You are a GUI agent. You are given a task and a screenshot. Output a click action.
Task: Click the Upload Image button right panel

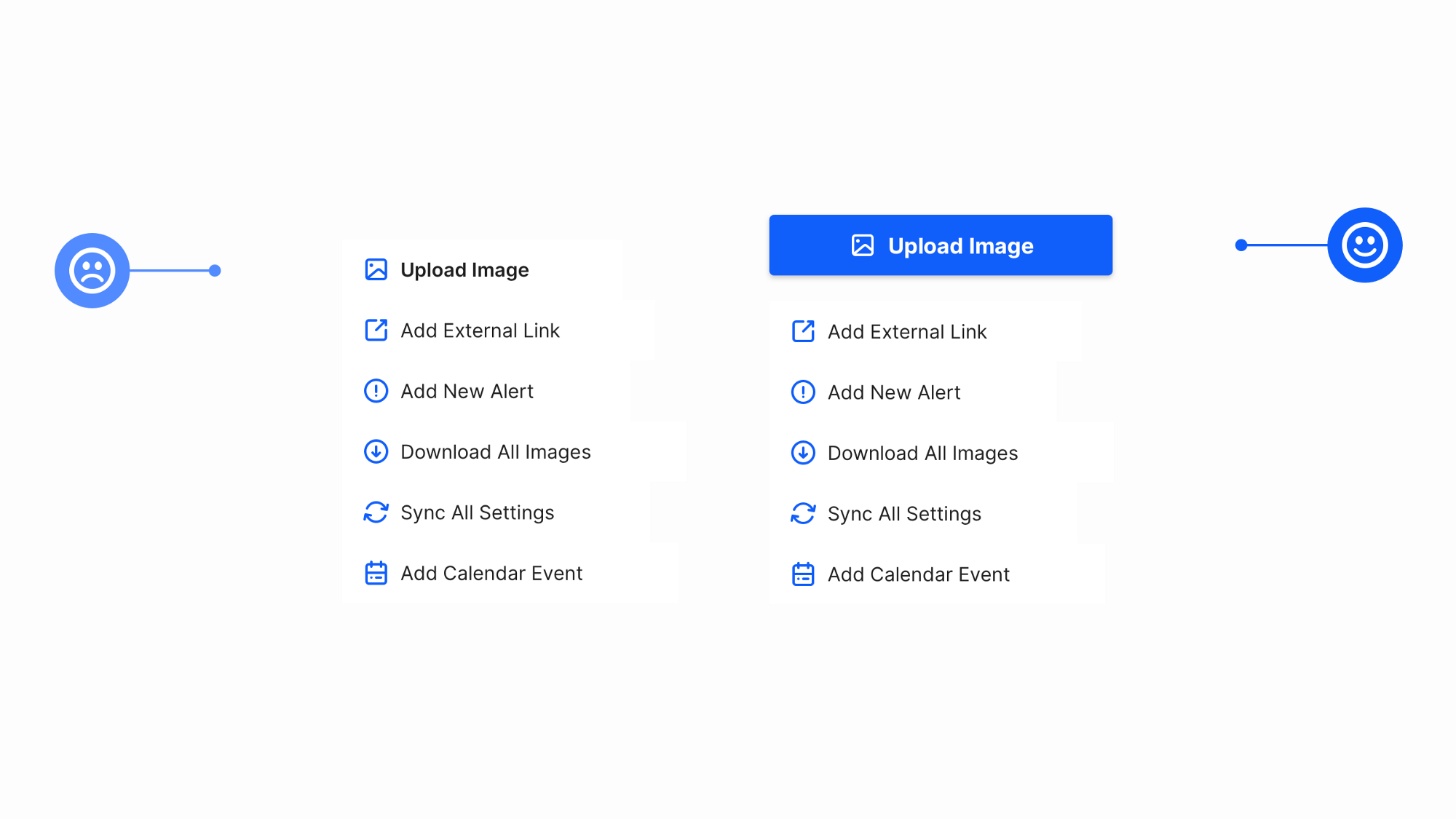click(x=940, y=245)
